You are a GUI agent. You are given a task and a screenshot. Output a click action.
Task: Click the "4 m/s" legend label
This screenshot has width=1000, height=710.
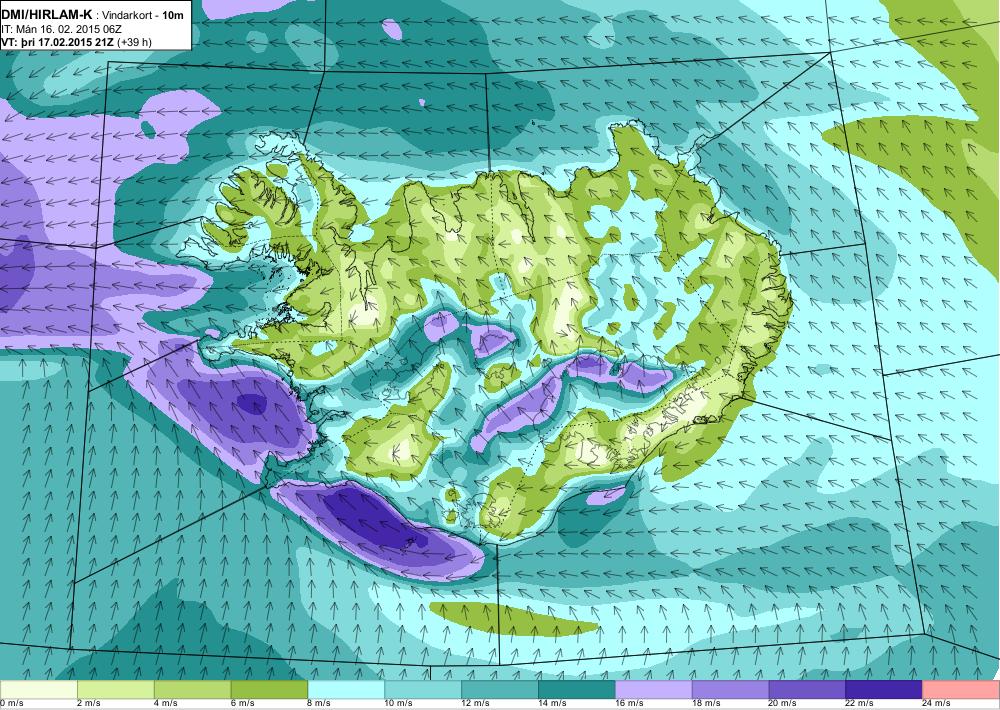pyautogui.click(x=166, y=704)
